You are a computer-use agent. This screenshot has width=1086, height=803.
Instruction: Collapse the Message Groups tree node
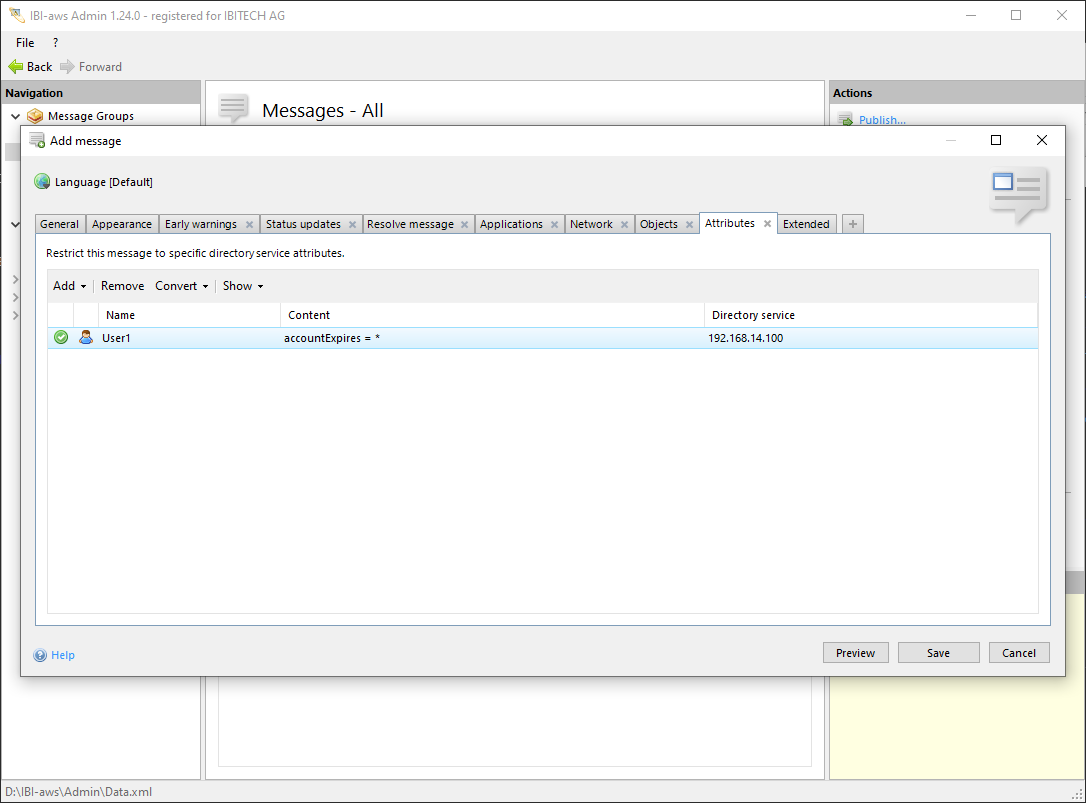pyautogui.click(x=15, y=116)
